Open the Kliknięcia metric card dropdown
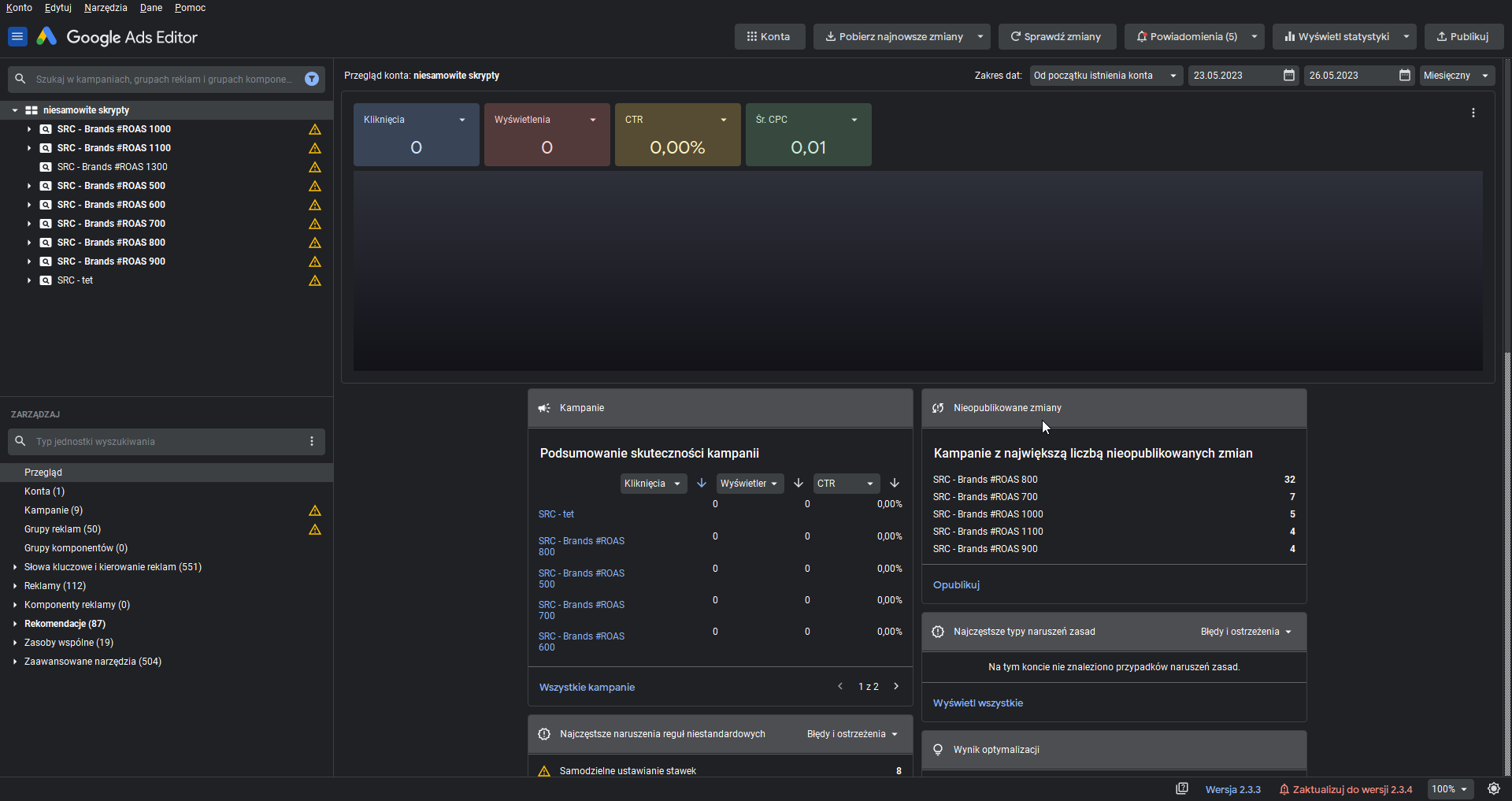 coord(462,120)
